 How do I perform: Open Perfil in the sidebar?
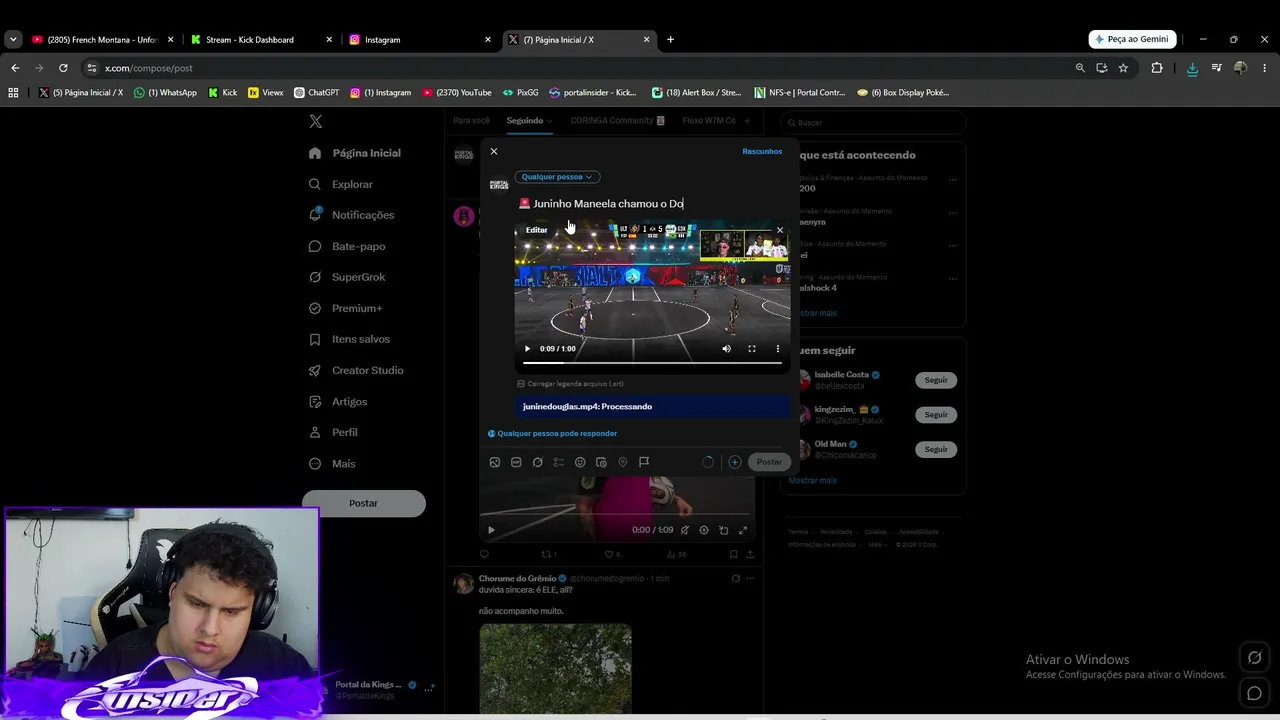click(x=333, y=432)
